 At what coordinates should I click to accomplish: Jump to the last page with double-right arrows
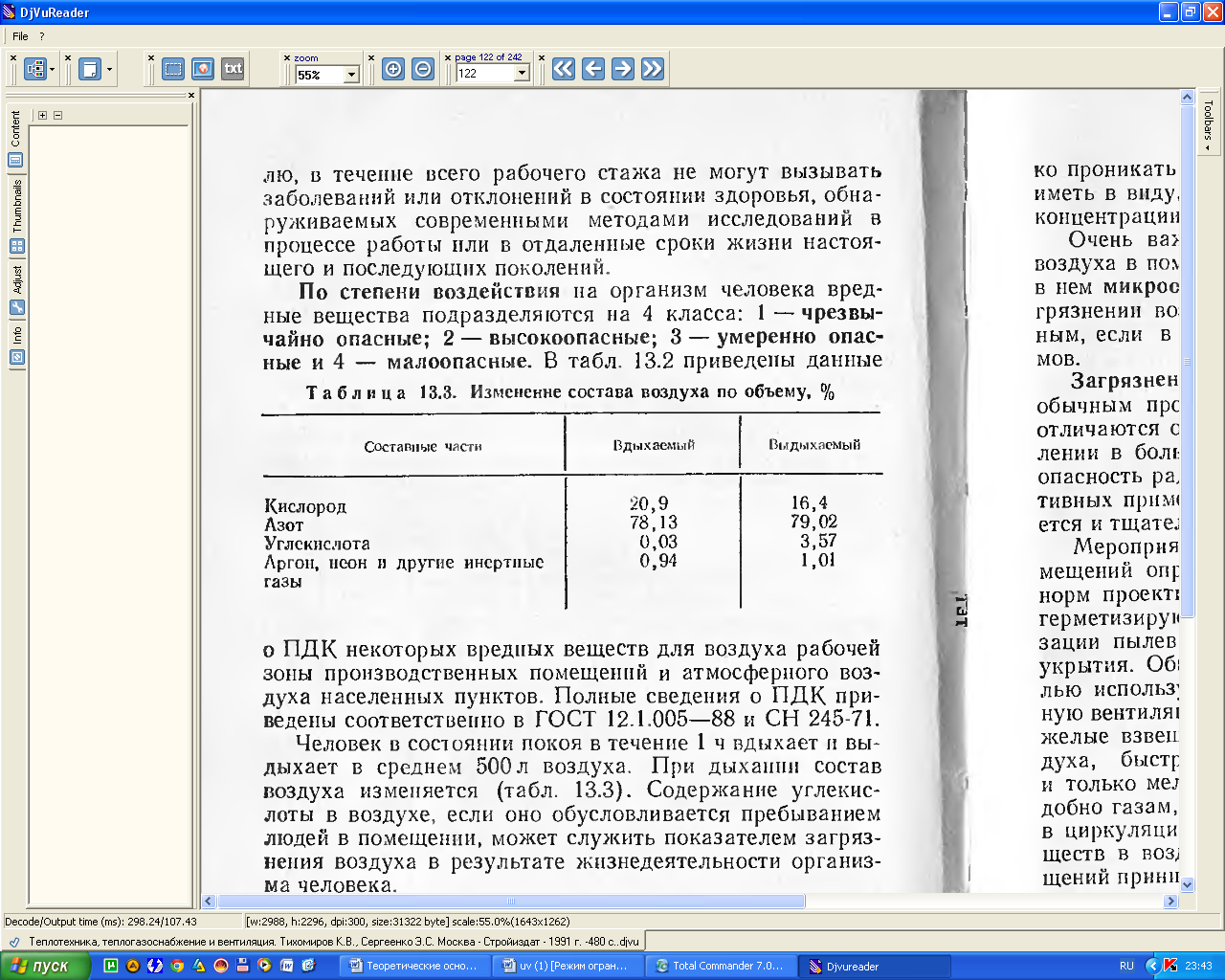click(x=653, y=69)
